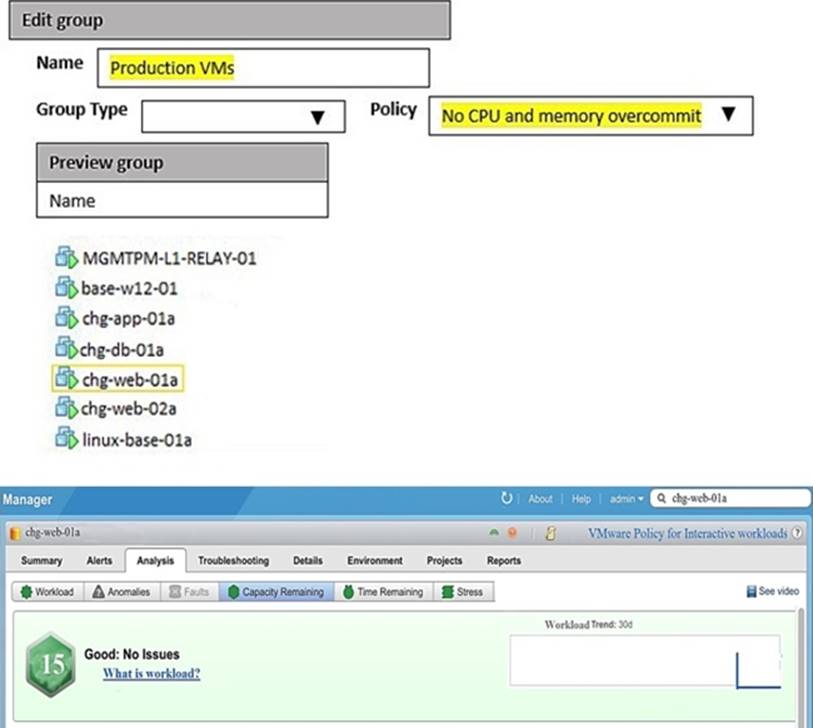The width and height of the screenshot is (813, 728).
Task: Click the VM icon beside linux-base-01a
Action: (66, 438)
